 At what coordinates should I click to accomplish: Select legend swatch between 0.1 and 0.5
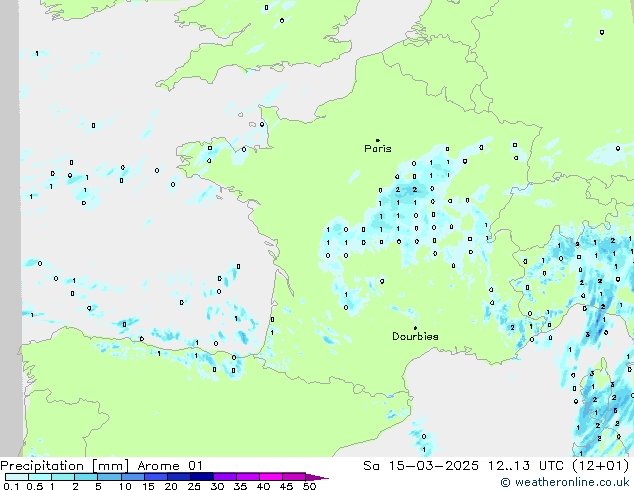(x=17, y=477)
